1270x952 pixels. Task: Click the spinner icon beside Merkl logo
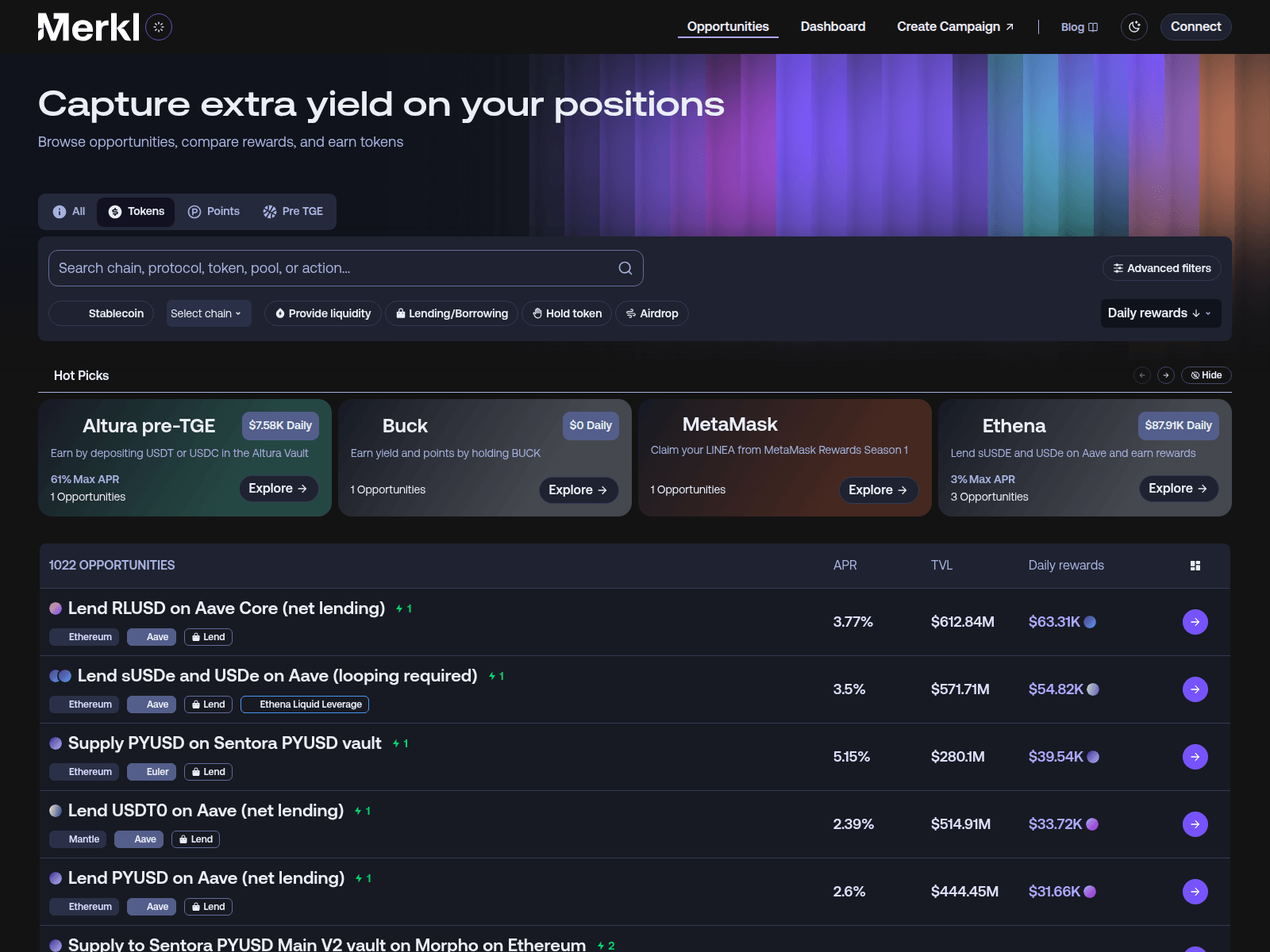[159, 27]
